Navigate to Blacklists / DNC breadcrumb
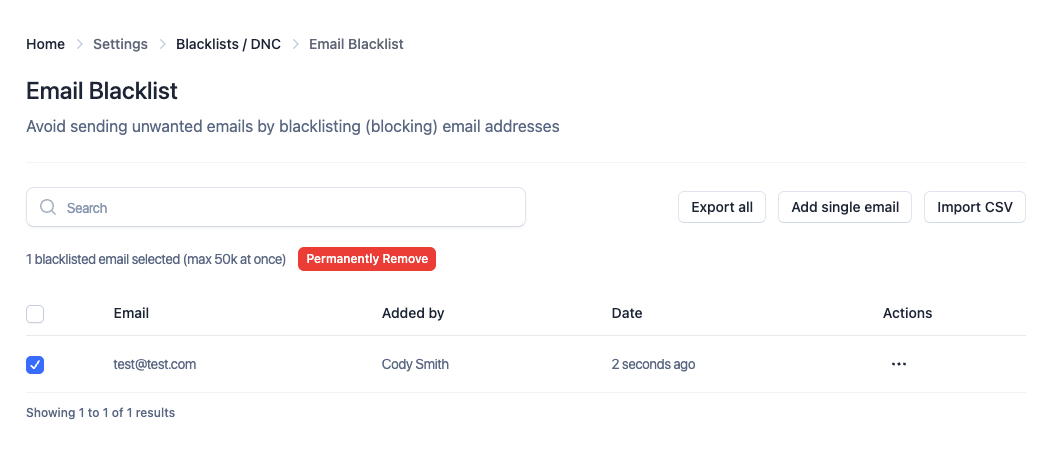Screen dimensions: 1064x471 228,44
